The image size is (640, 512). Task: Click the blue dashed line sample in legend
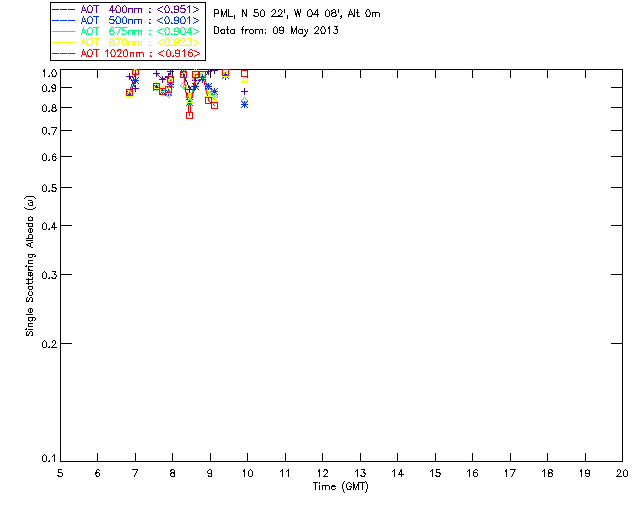click(64, 20)
